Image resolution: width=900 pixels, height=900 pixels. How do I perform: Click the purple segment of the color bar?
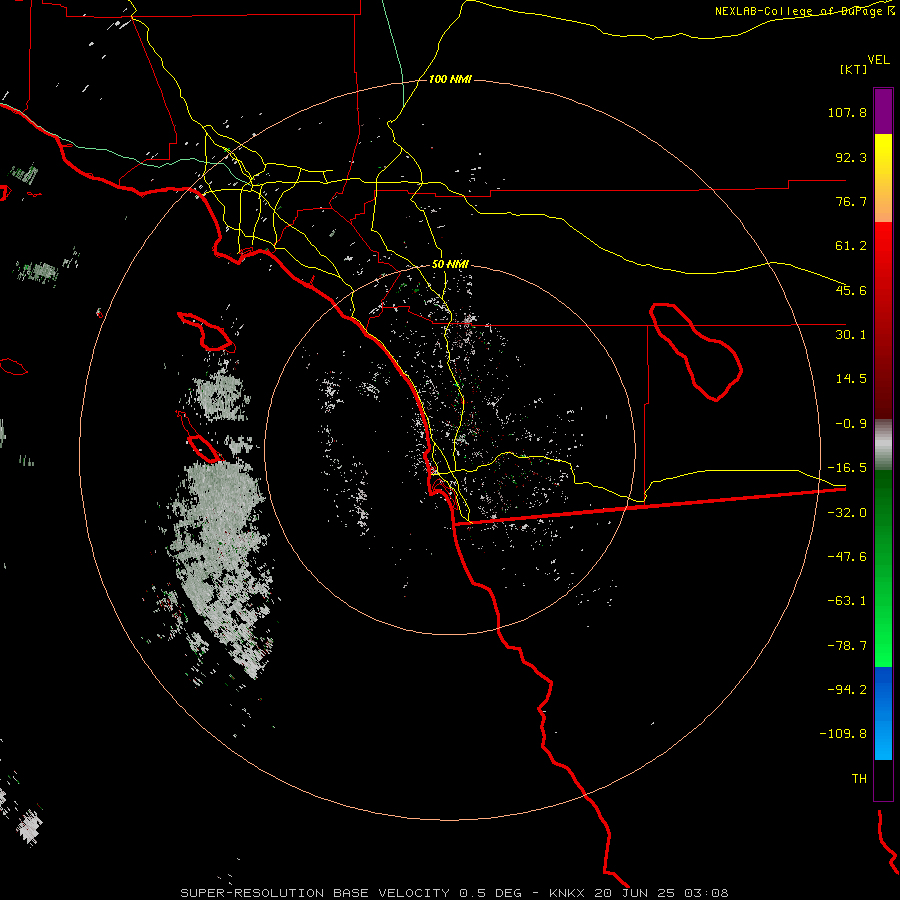tap(883, 111)
